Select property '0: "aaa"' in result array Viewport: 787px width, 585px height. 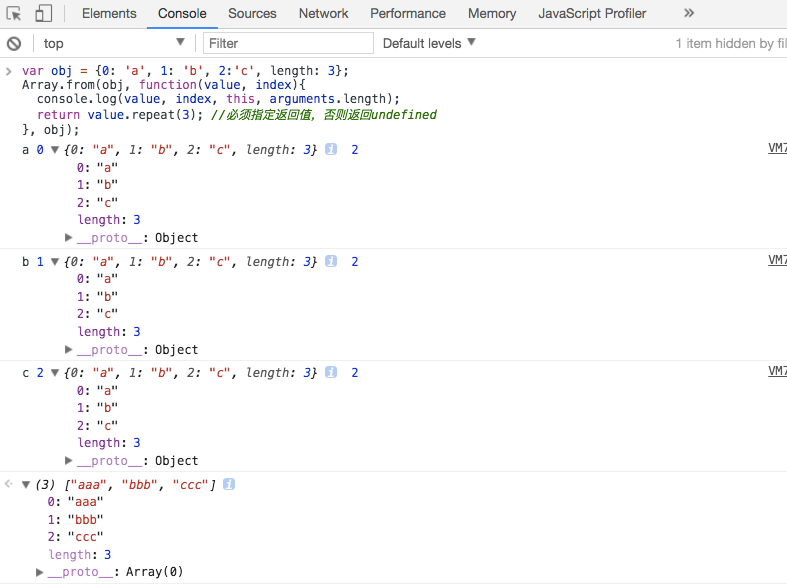point(75,501)
